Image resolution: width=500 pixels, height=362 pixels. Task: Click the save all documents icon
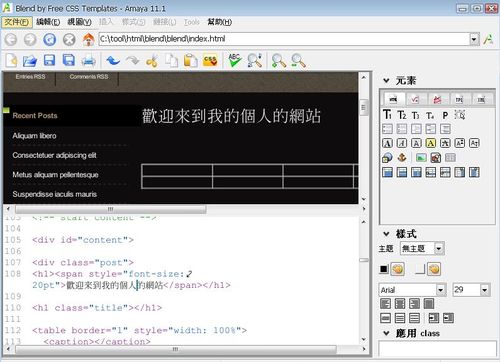(69, 61)
